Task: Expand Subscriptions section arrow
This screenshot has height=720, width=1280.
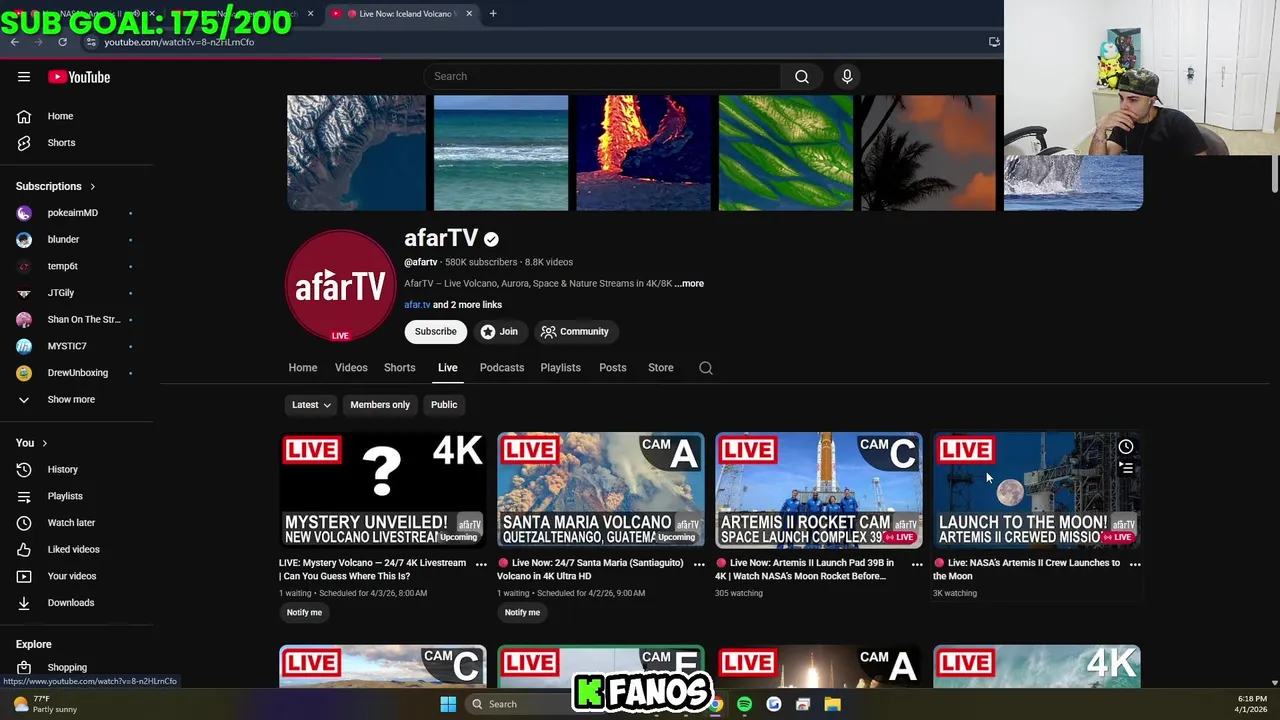Action: tap(92, 187)
